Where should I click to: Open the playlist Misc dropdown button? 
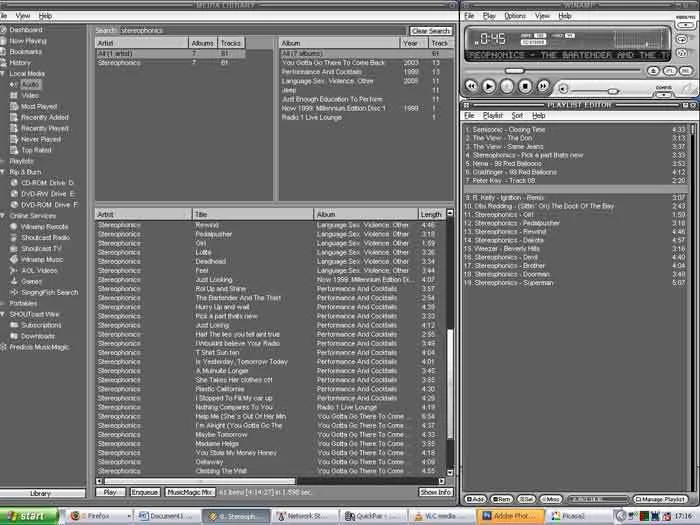point(551,499)
